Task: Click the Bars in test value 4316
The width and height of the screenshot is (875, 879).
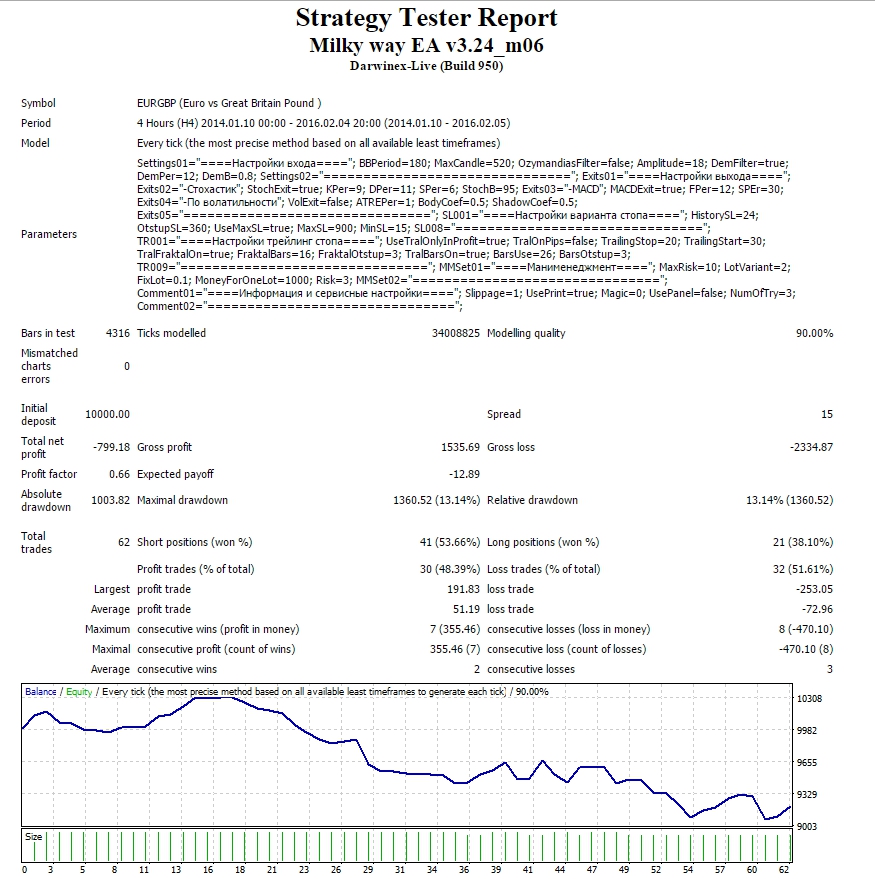Action: (x=118, y=333)
